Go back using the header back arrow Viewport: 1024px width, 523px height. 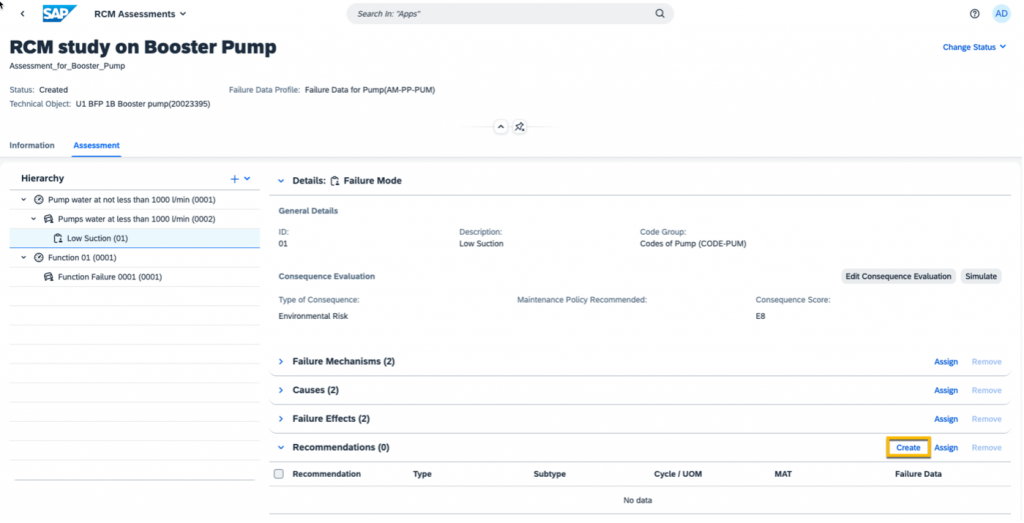coord(22,14)
